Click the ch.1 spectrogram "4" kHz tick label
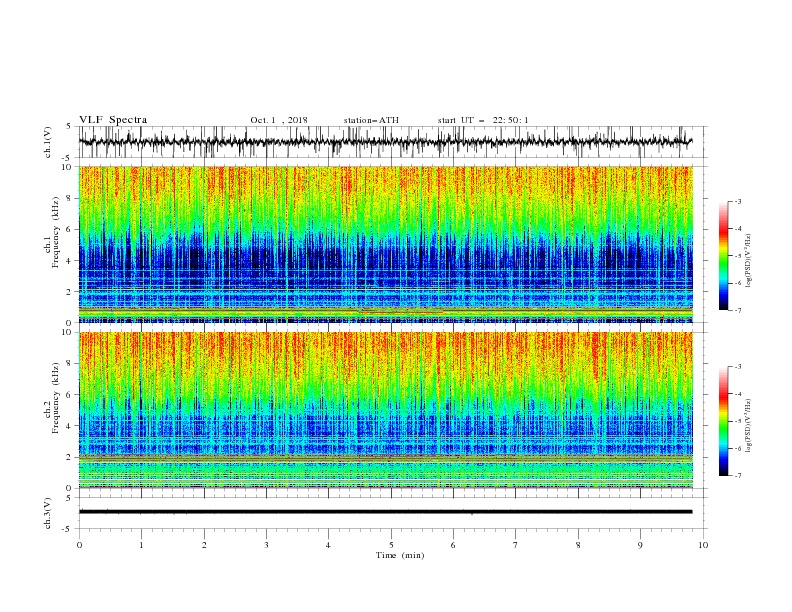 [70, 261]
